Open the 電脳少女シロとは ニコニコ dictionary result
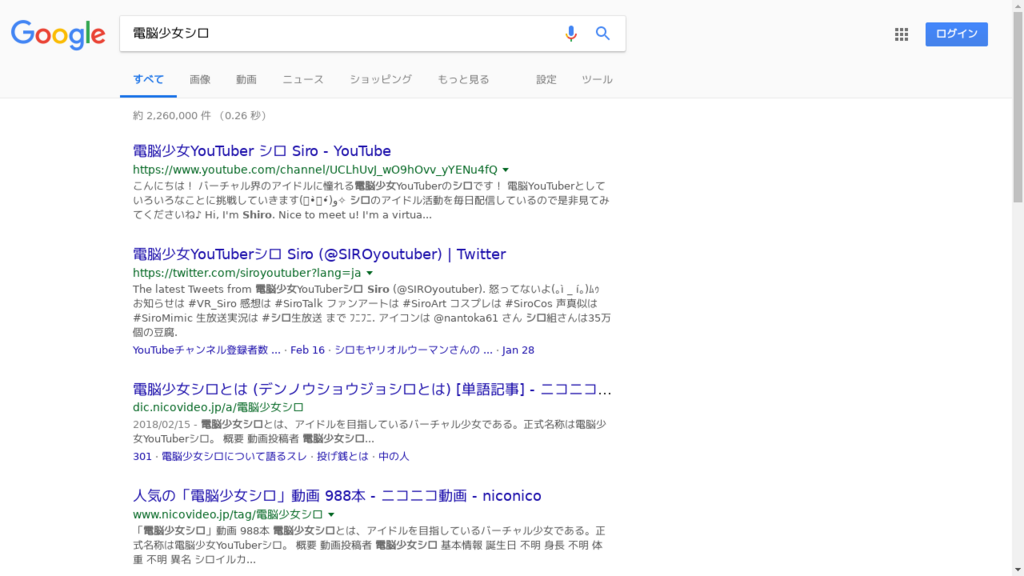The height and width of the screenshot is (576, 1024). pyautogui.click(x=372, y=389)
